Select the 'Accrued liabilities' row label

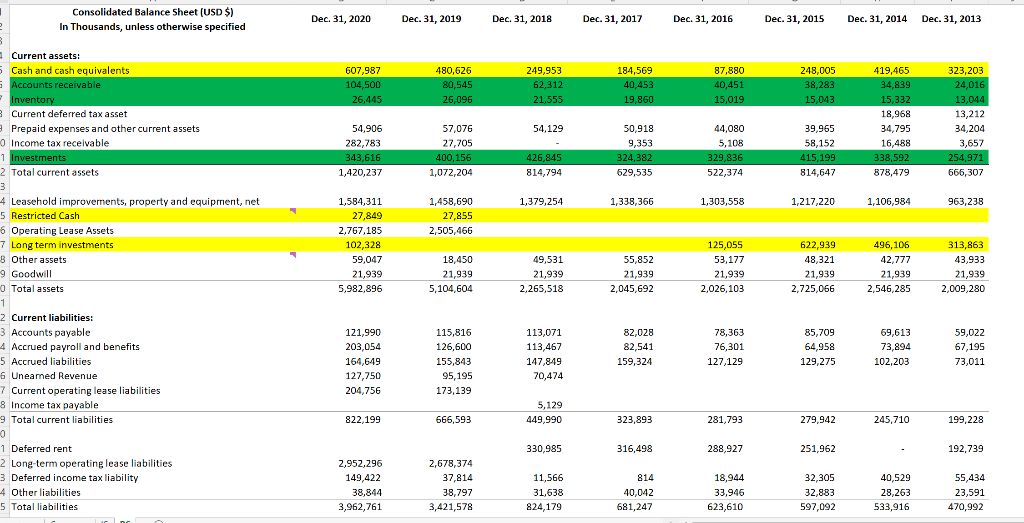51,361
